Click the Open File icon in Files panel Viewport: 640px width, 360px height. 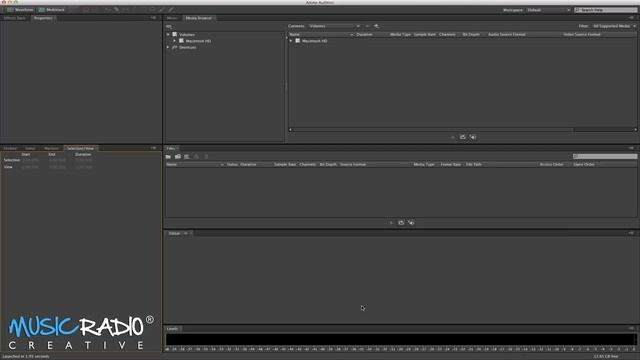coord(168,157)
